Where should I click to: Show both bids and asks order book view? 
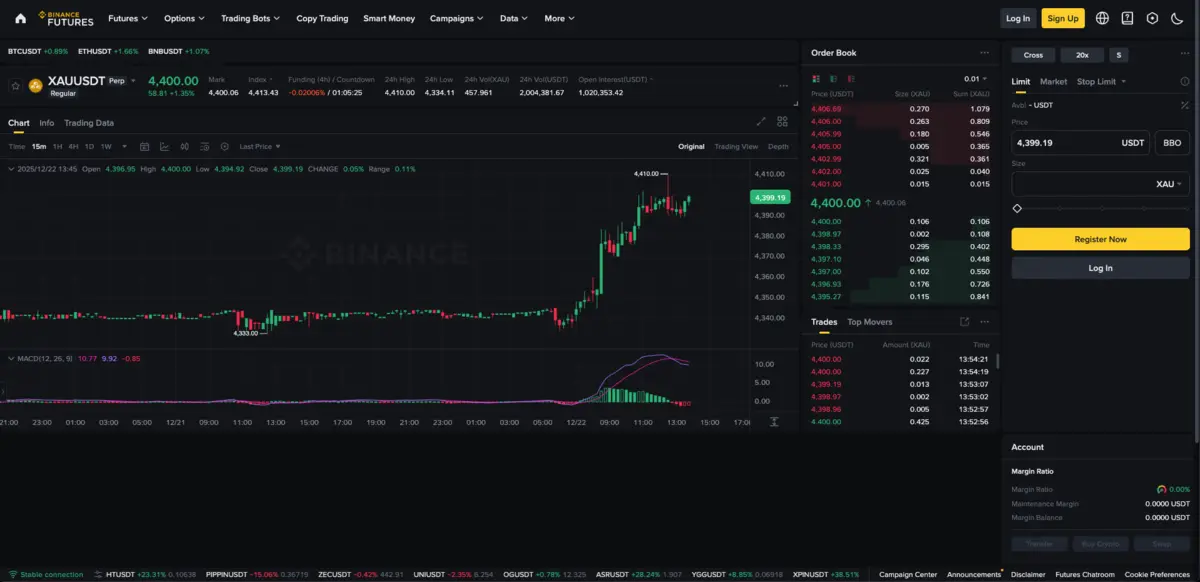tap(816, 79)
